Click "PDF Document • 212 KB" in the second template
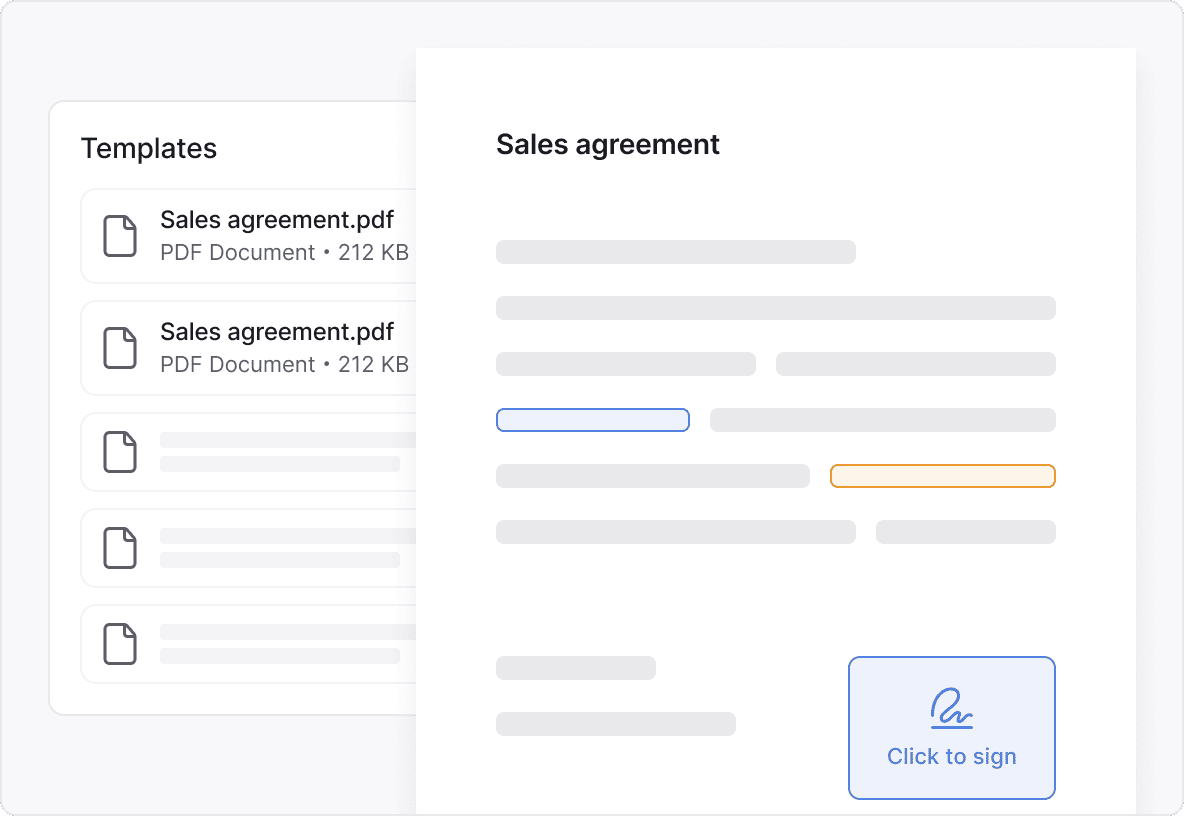 pos(284,365)
